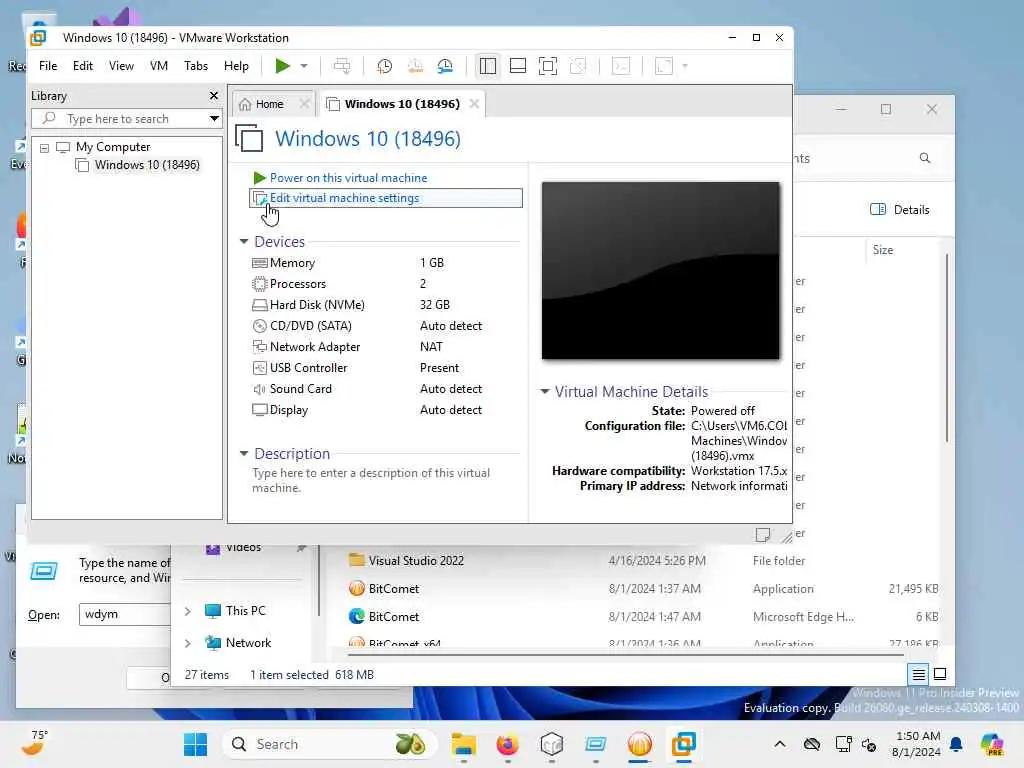Open the File menu in VMware

(48, 66)
